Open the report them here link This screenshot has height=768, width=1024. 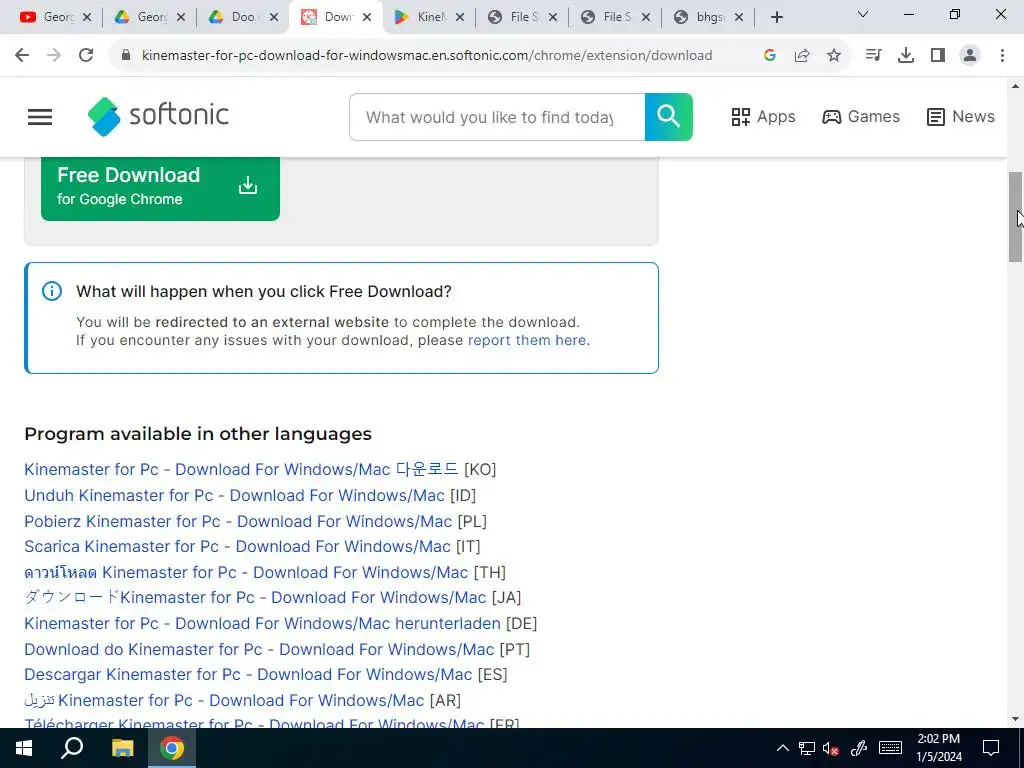527,340
